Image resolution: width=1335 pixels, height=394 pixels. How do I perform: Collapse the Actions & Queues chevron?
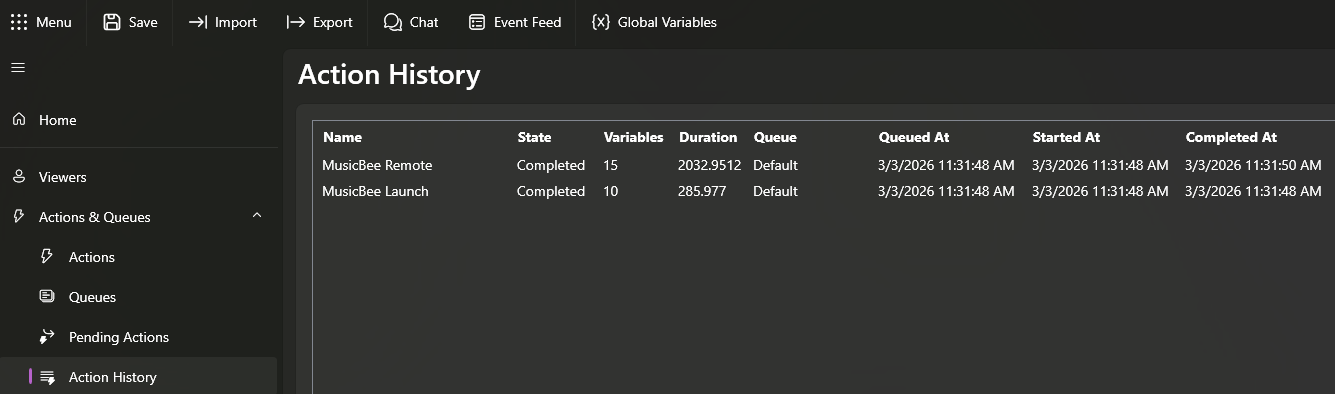click(x=257, y=215)
